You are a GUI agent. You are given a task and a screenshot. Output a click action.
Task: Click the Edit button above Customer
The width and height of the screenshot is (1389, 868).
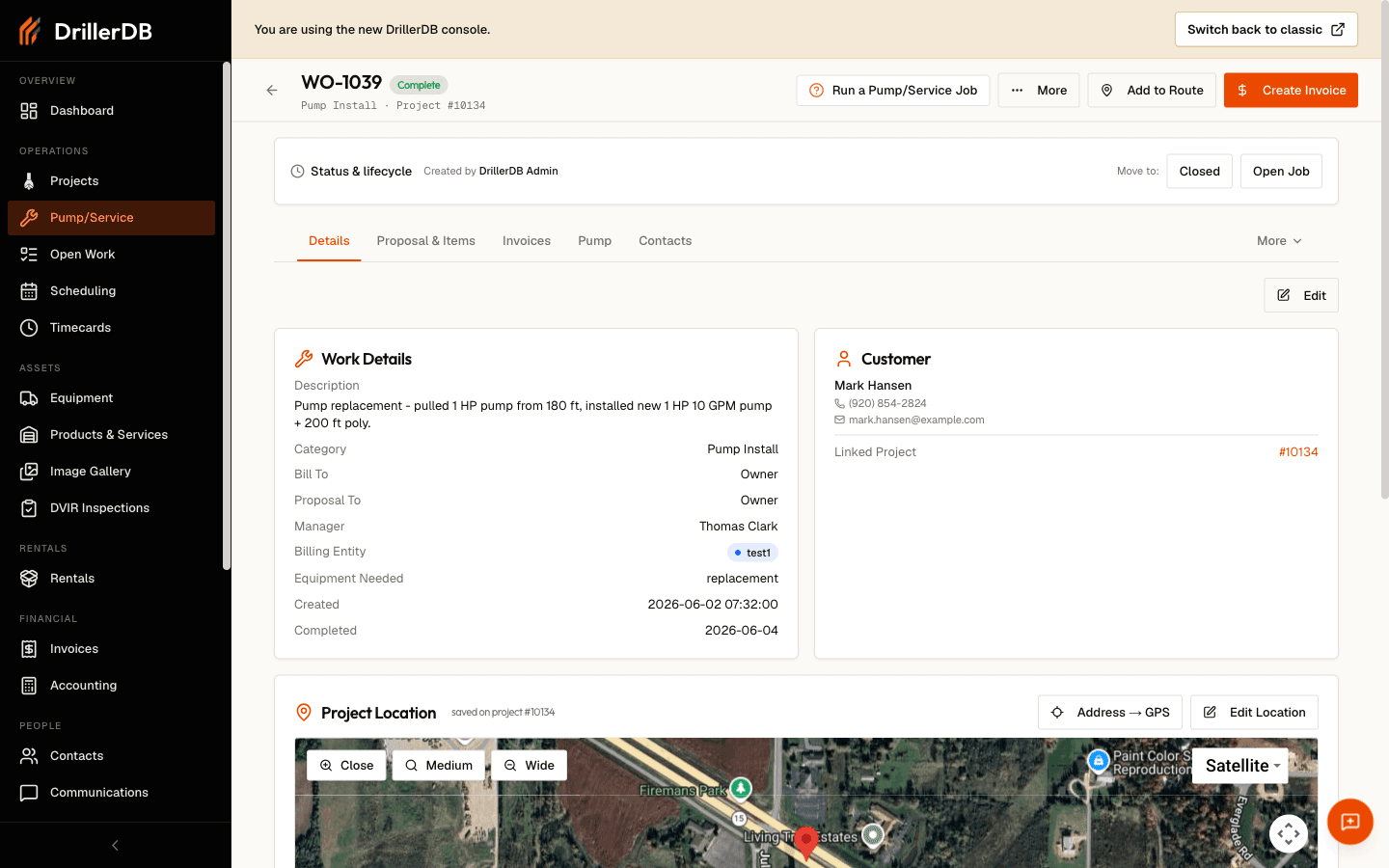pos(1301,296)
